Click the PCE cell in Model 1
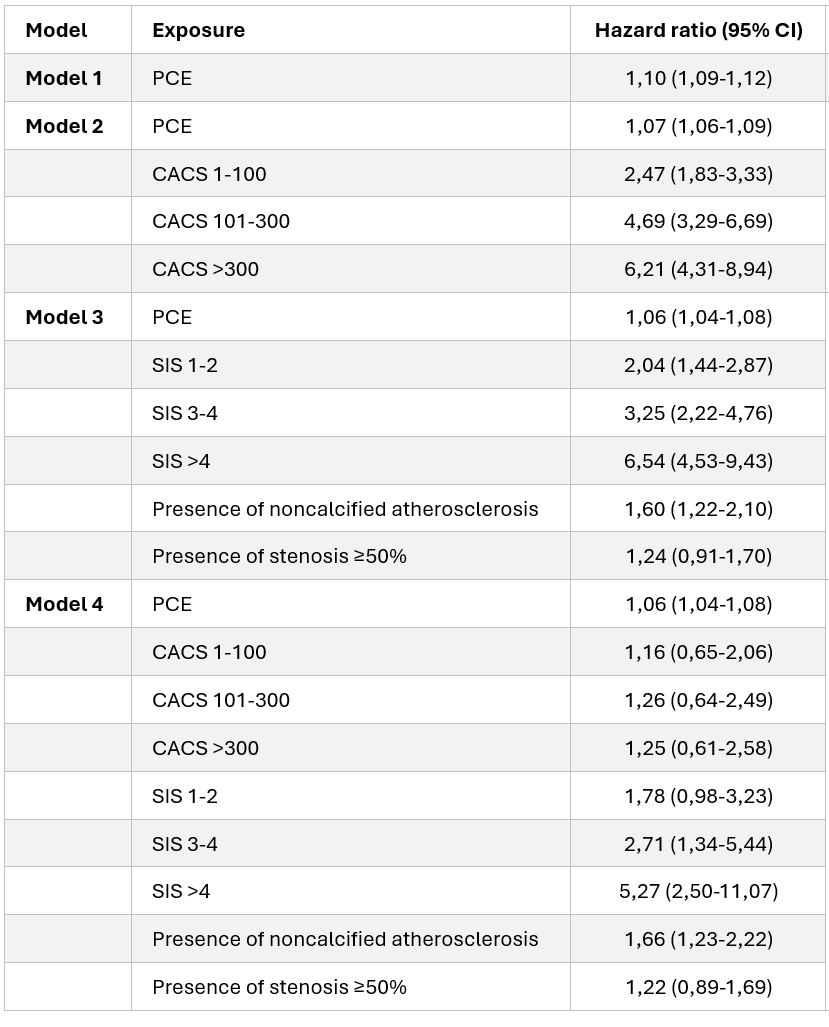The width and height of the screenshot is (829, 1027). [x=172, y=78]
